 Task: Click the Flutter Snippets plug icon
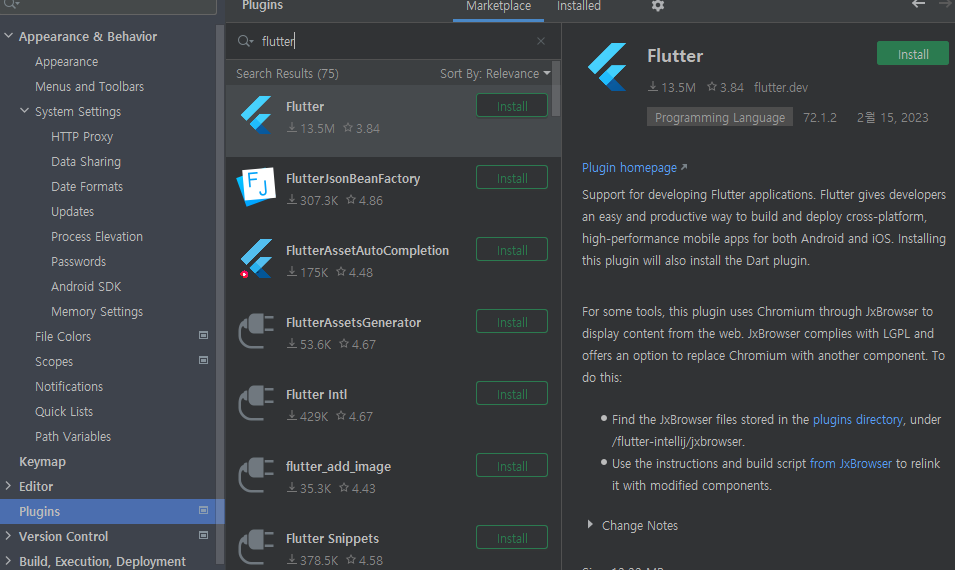[x=256, y=546]
